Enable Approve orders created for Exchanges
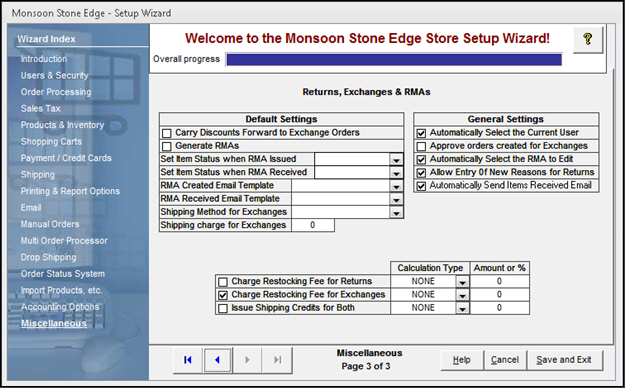The image size is (625, 388). coord(421,146)
